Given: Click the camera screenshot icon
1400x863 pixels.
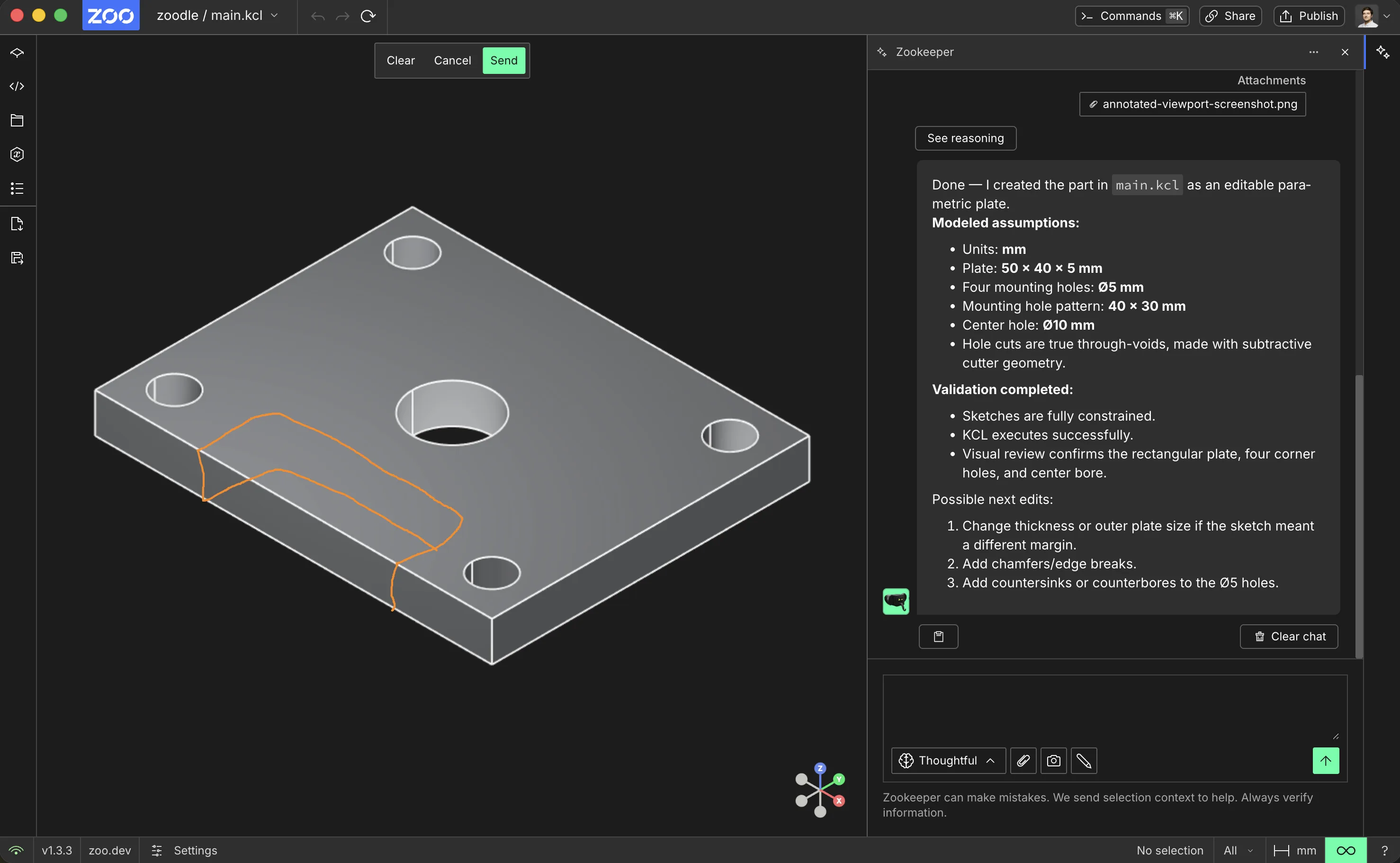Looking at the screenshot, I should (x=1054, y=761).
